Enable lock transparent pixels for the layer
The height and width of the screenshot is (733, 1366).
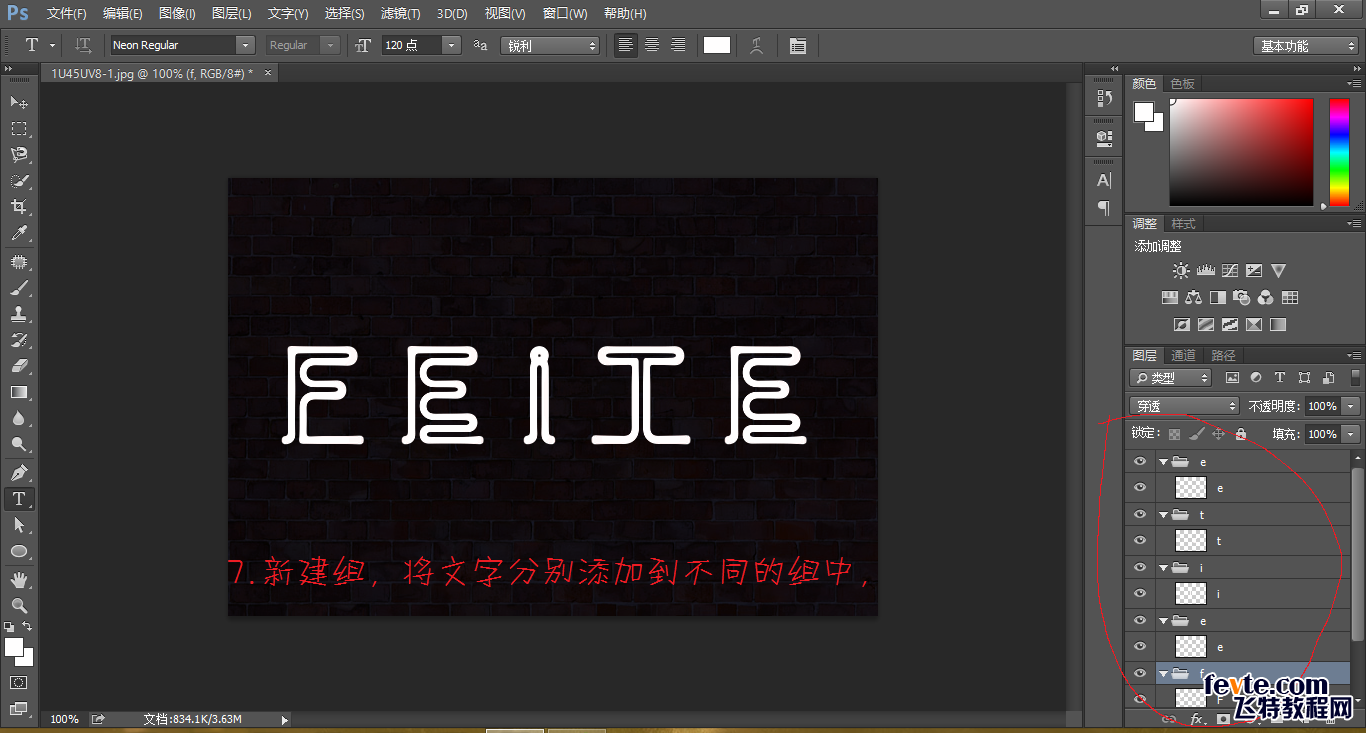click(1173, 433)
